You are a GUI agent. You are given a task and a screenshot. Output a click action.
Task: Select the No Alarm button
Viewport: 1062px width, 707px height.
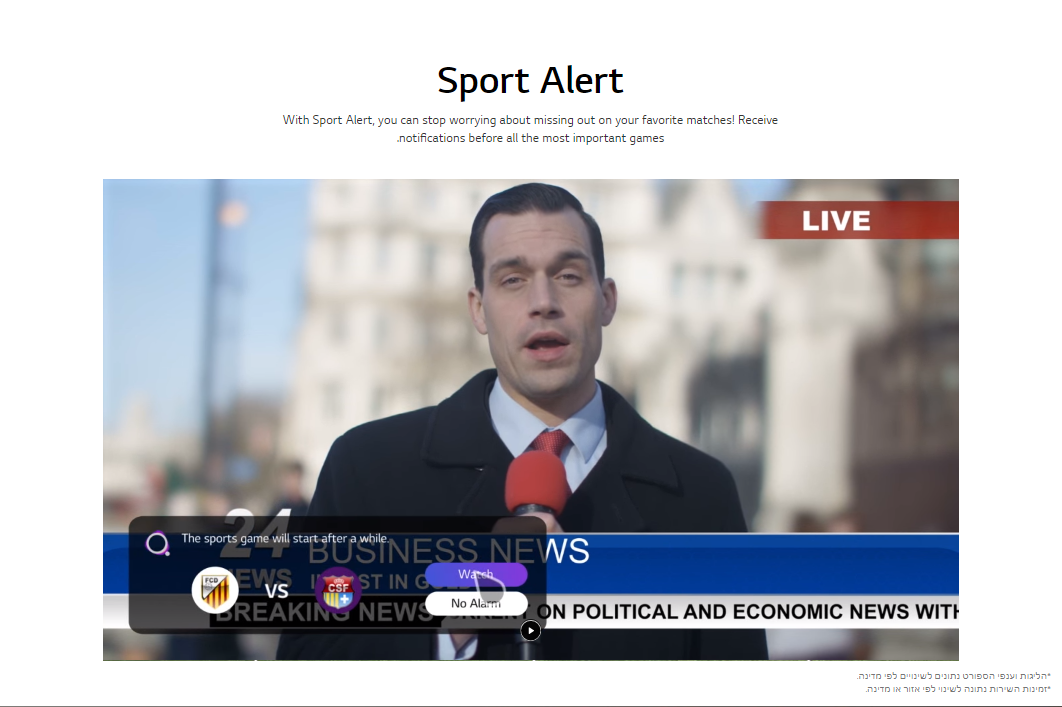click(476, 603)
